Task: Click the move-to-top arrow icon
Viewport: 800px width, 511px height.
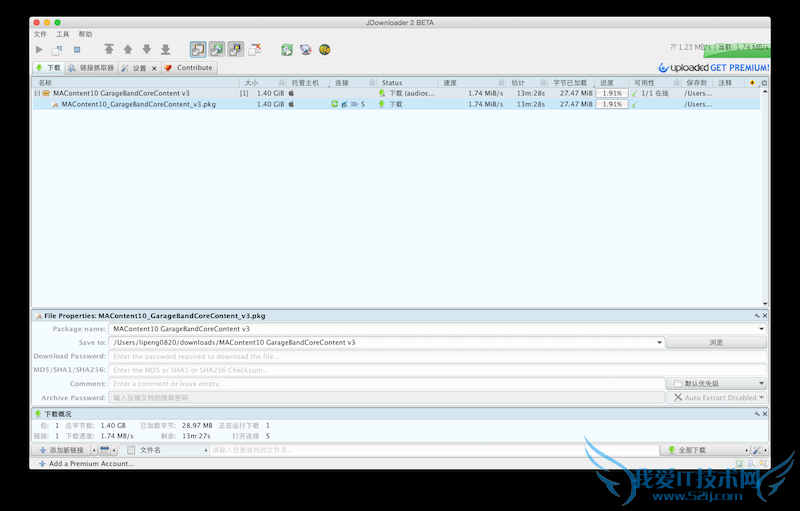Action: point(109,49)
